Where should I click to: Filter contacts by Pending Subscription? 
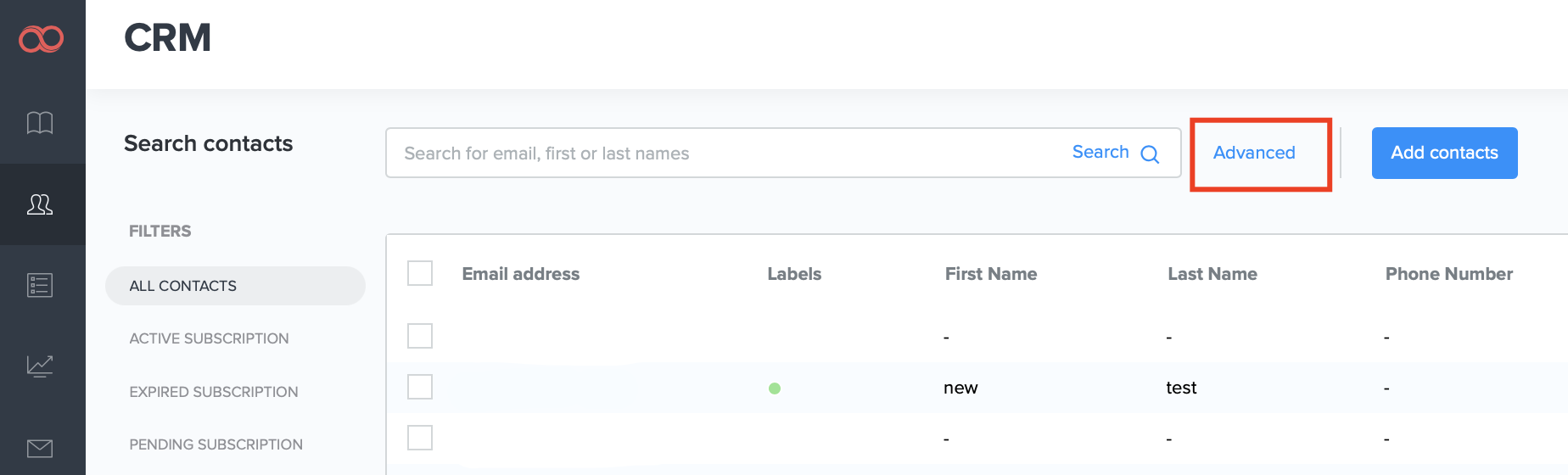point(216,444)
